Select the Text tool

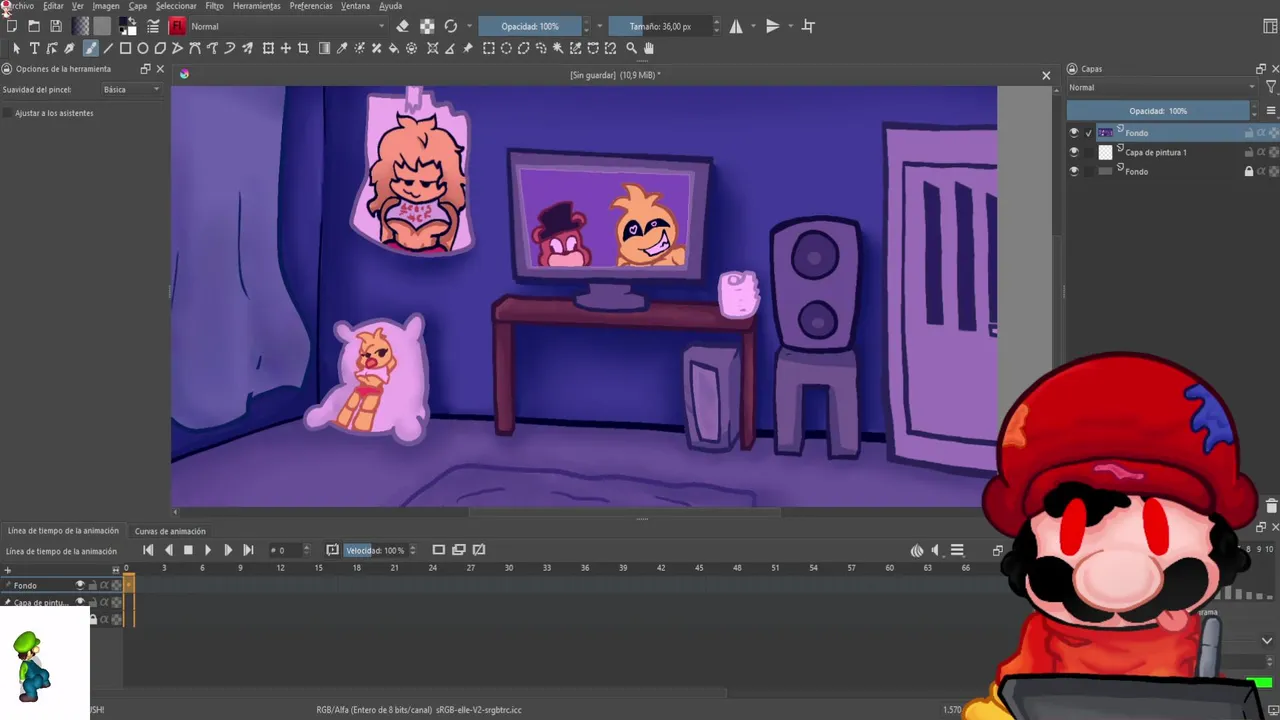pos(34,48)
